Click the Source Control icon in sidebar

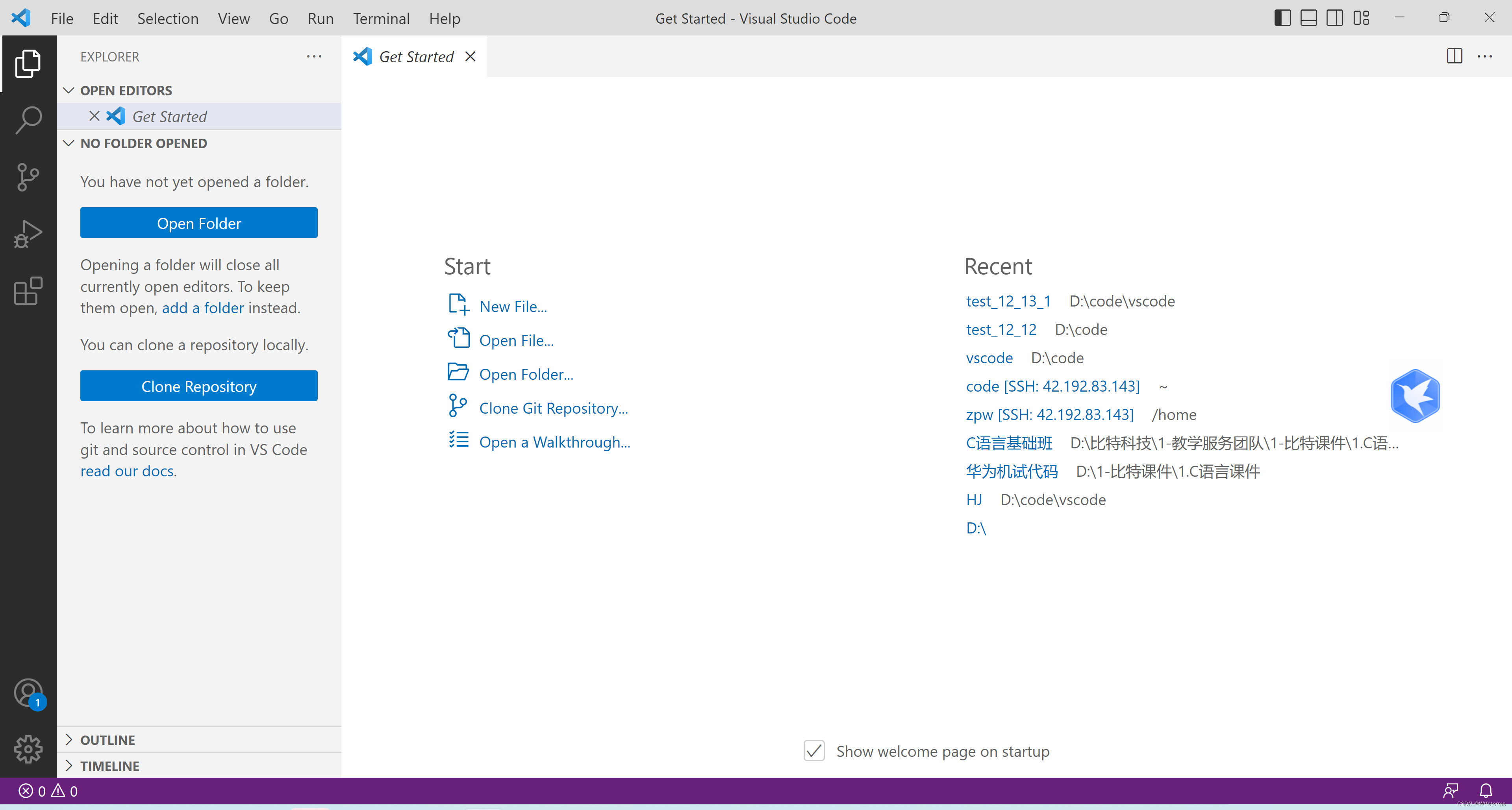point(27,177)
